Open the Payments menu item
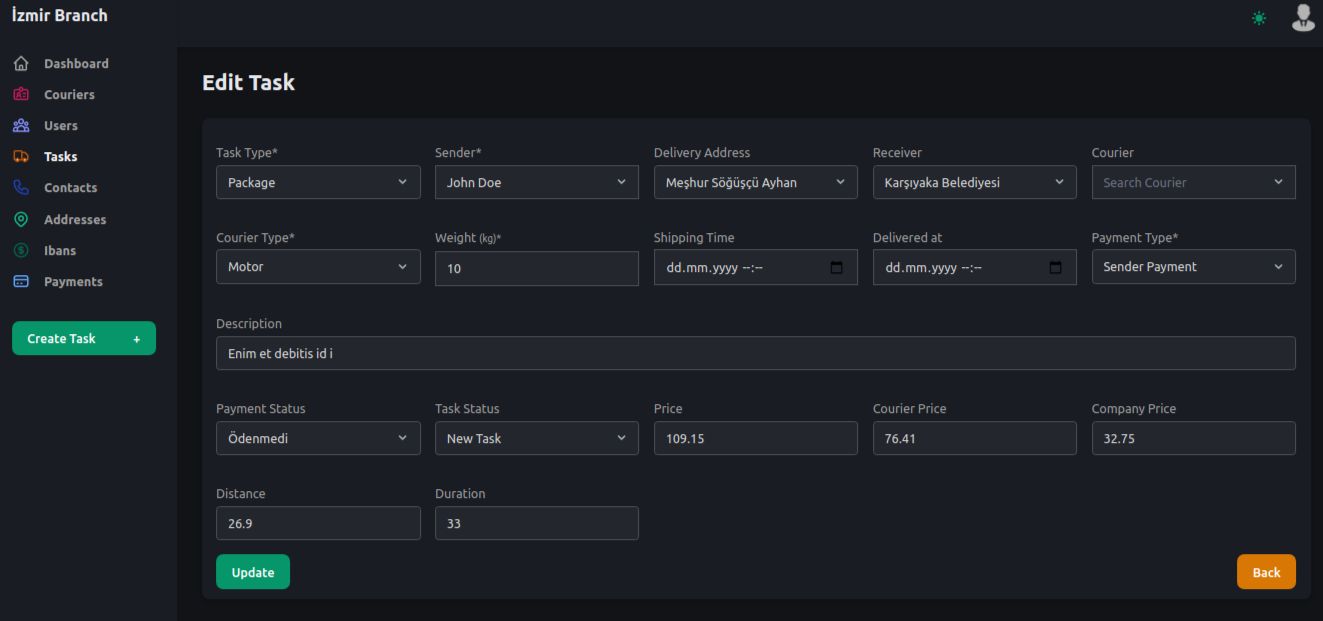This screenshot has height=621, width=1323. click(x=73, y=282)
